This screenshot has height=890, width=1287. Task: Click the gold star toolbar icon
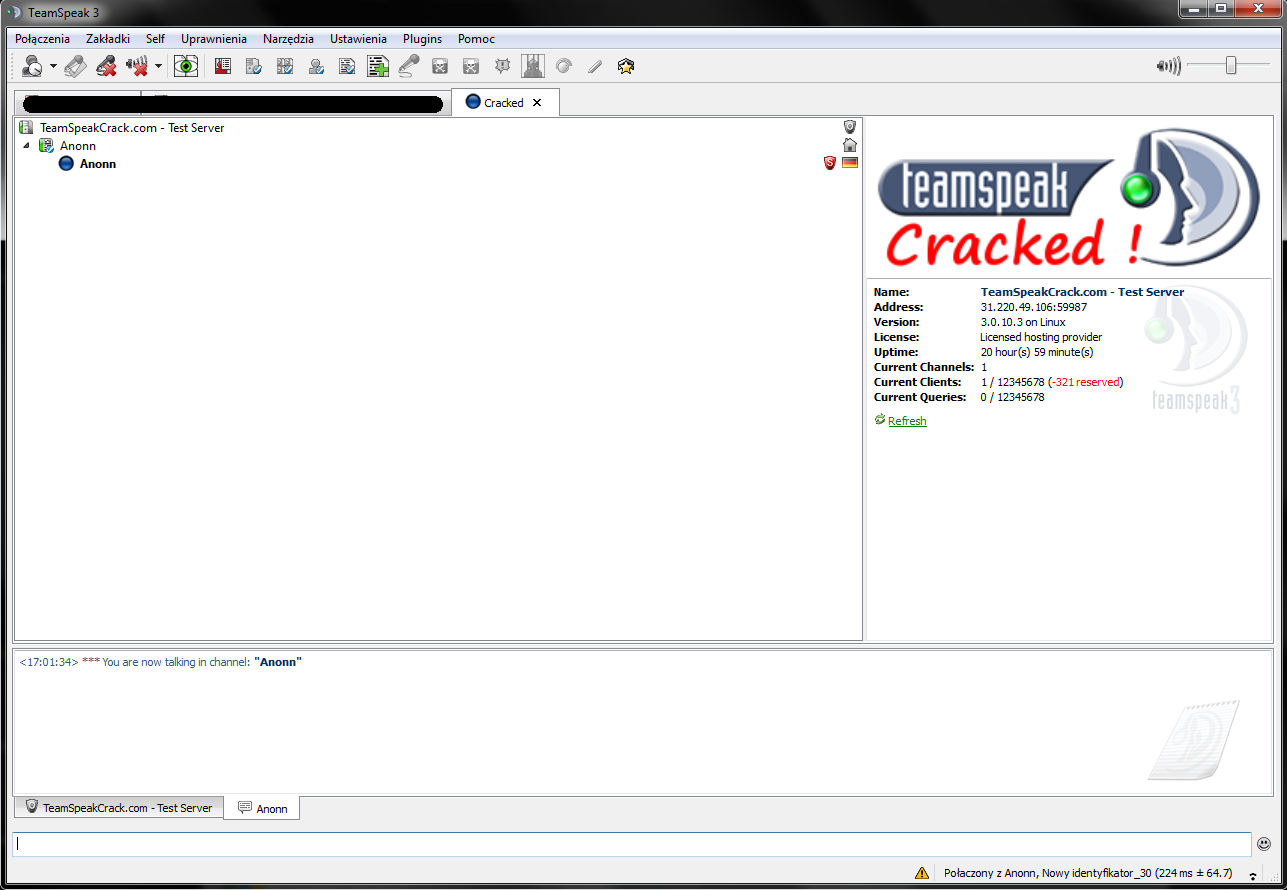pyautogui.click(x=626, y=66)
